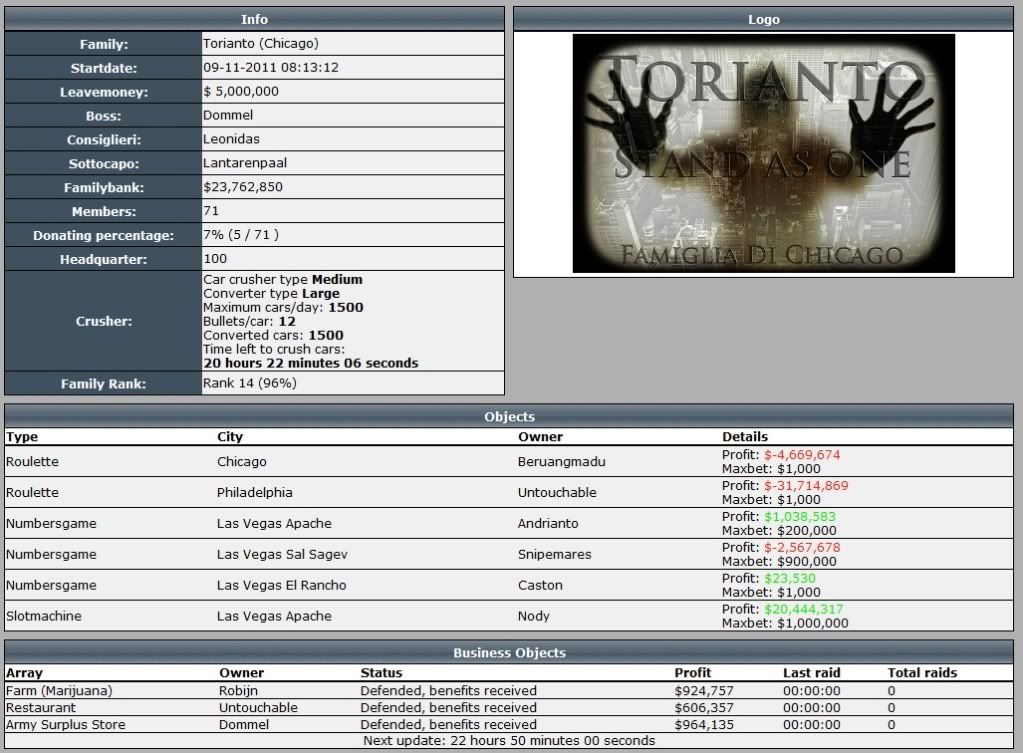Viewport: 1023px width, 753px height.
Task: Select leavemoney value $ 5,000,000
Action: 241,91
